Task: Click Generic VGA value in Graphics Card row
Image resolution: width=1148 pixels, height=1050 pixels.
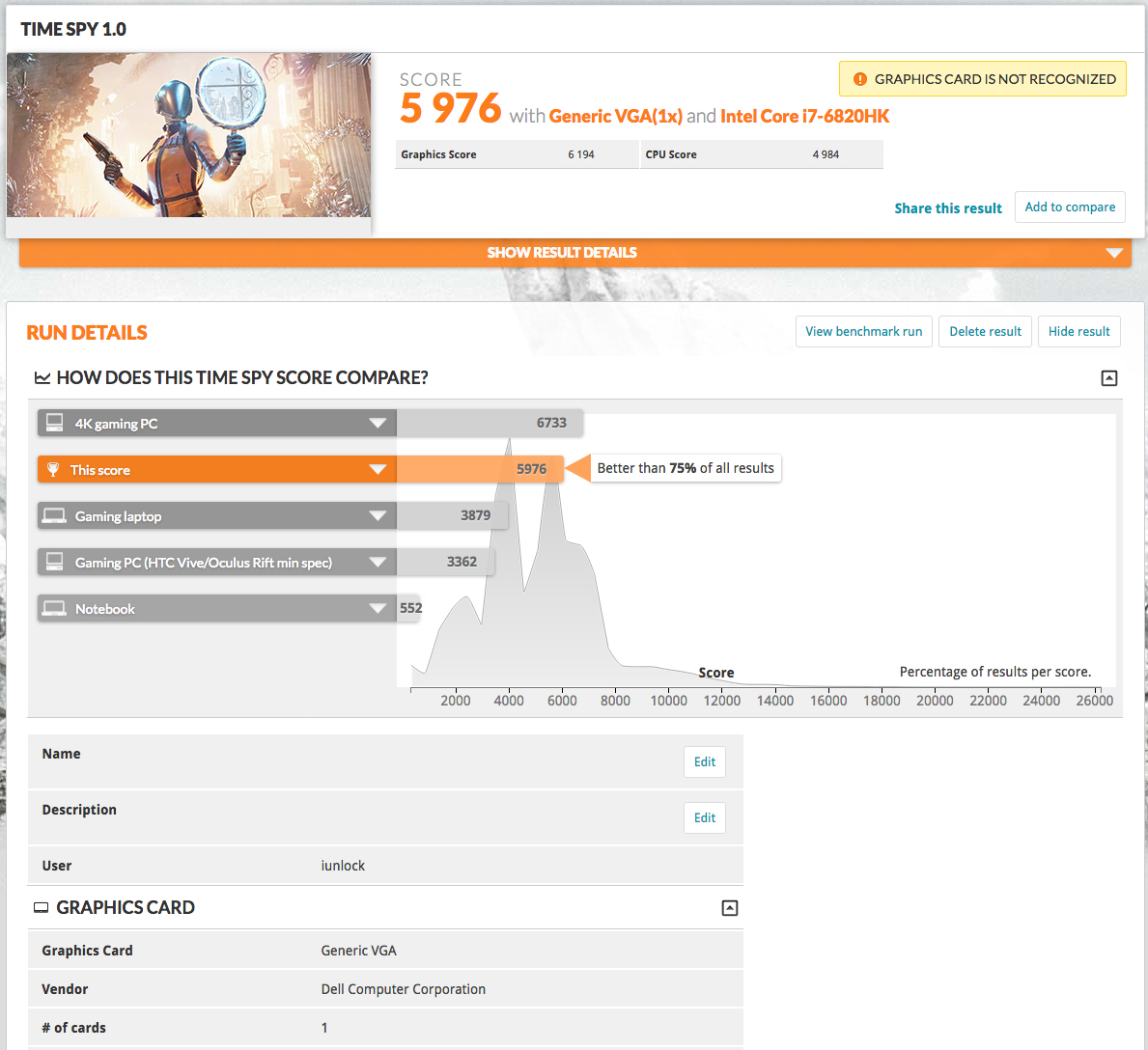Action: tap(359, 951)
